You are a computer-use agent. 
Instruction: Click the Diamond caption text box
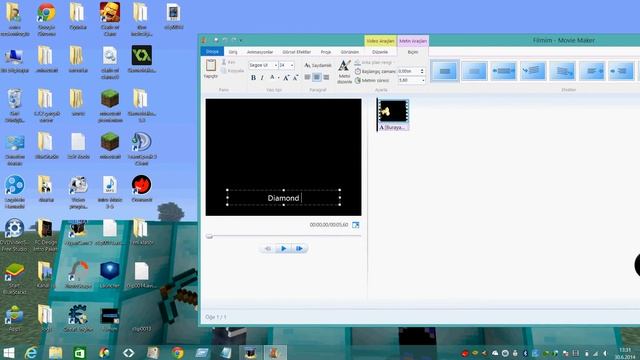click(x=283, y=198)
